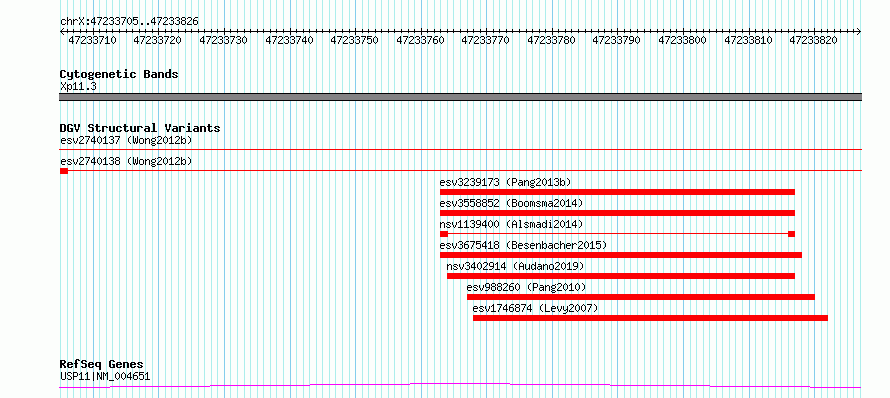
Task: Click the left arrow of the ruler
Action: pos(62,32)
